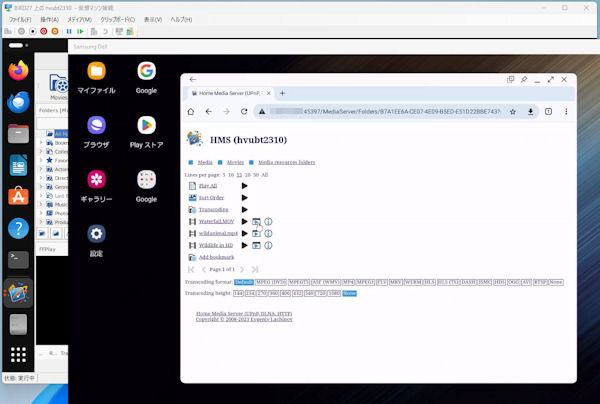Open the browser three-dot menu
Image resolution: width=600 pixels, height=404 pixels.
tap(566, 111)
